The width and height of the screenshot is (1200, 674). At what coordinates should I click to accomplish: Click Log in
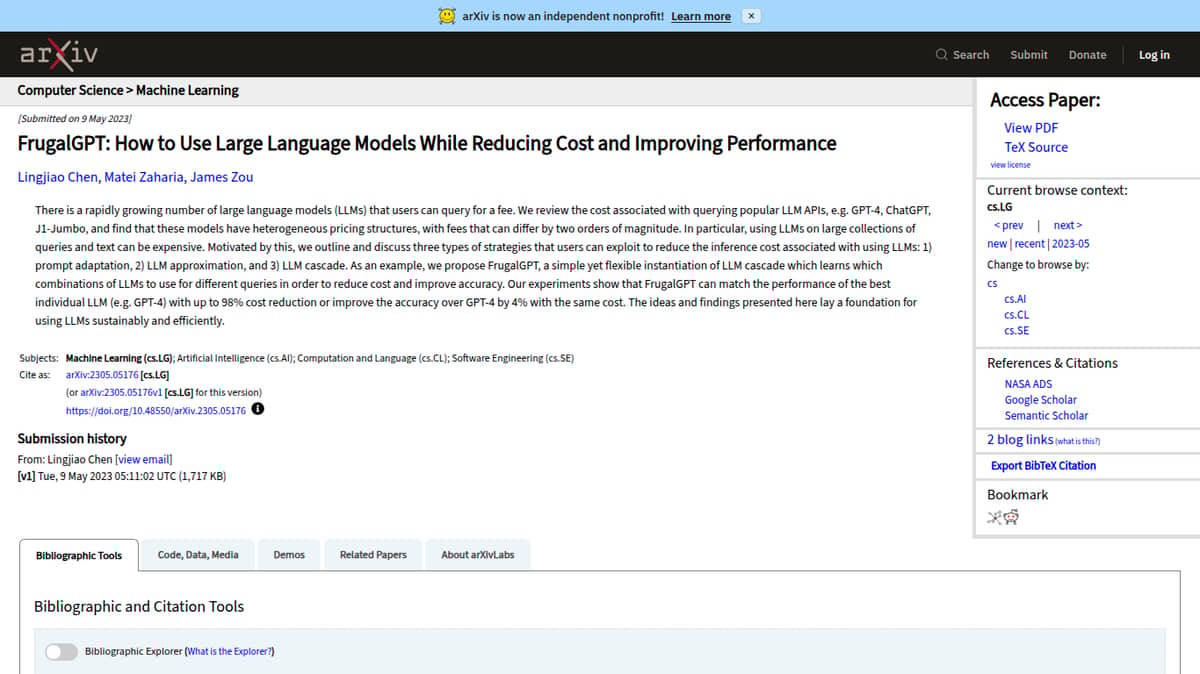[x=1154, y=55]
